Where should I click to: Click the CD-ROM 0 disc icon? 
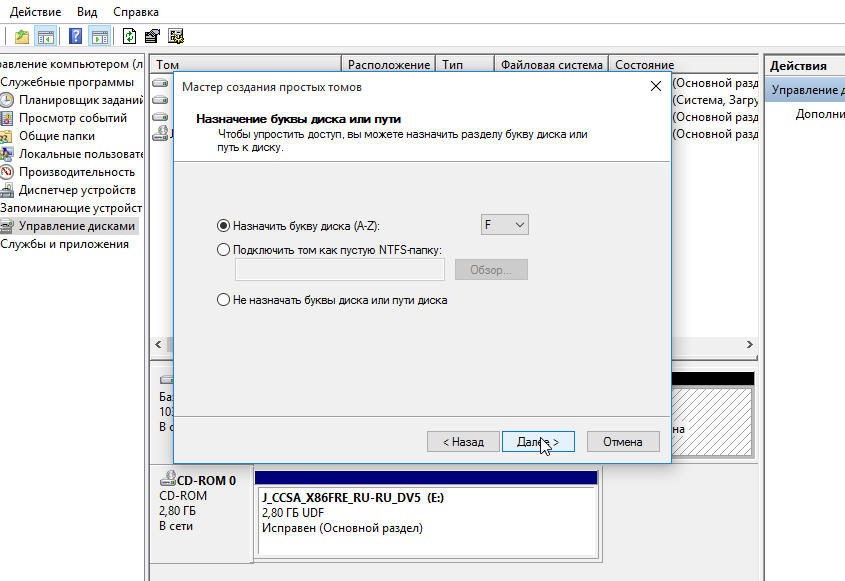pyautogui.click(x=167, y=480)
